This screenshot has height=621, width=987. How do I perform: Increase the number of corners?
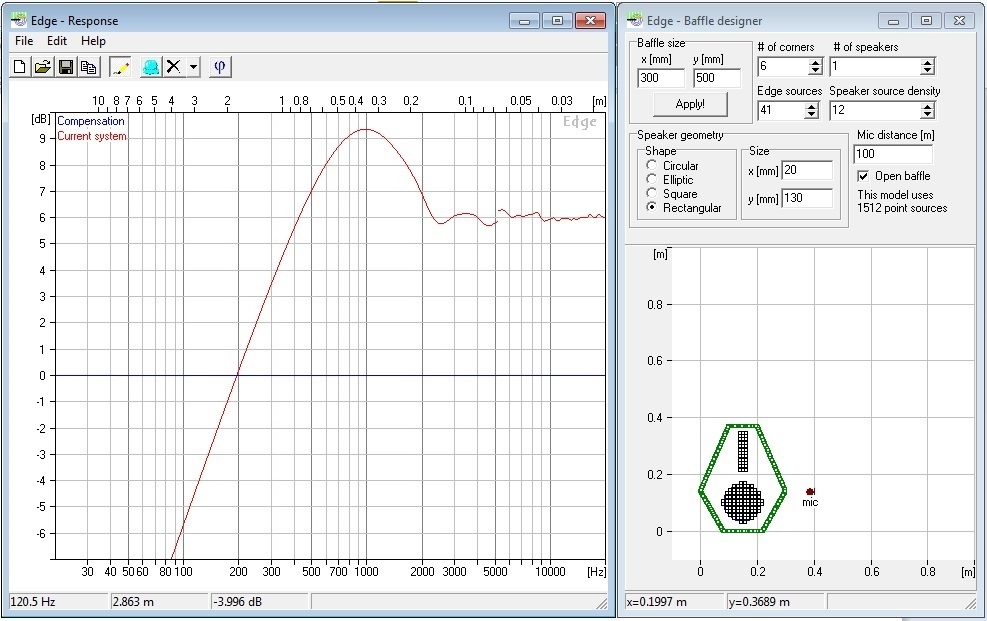click(x=816, y=62)
